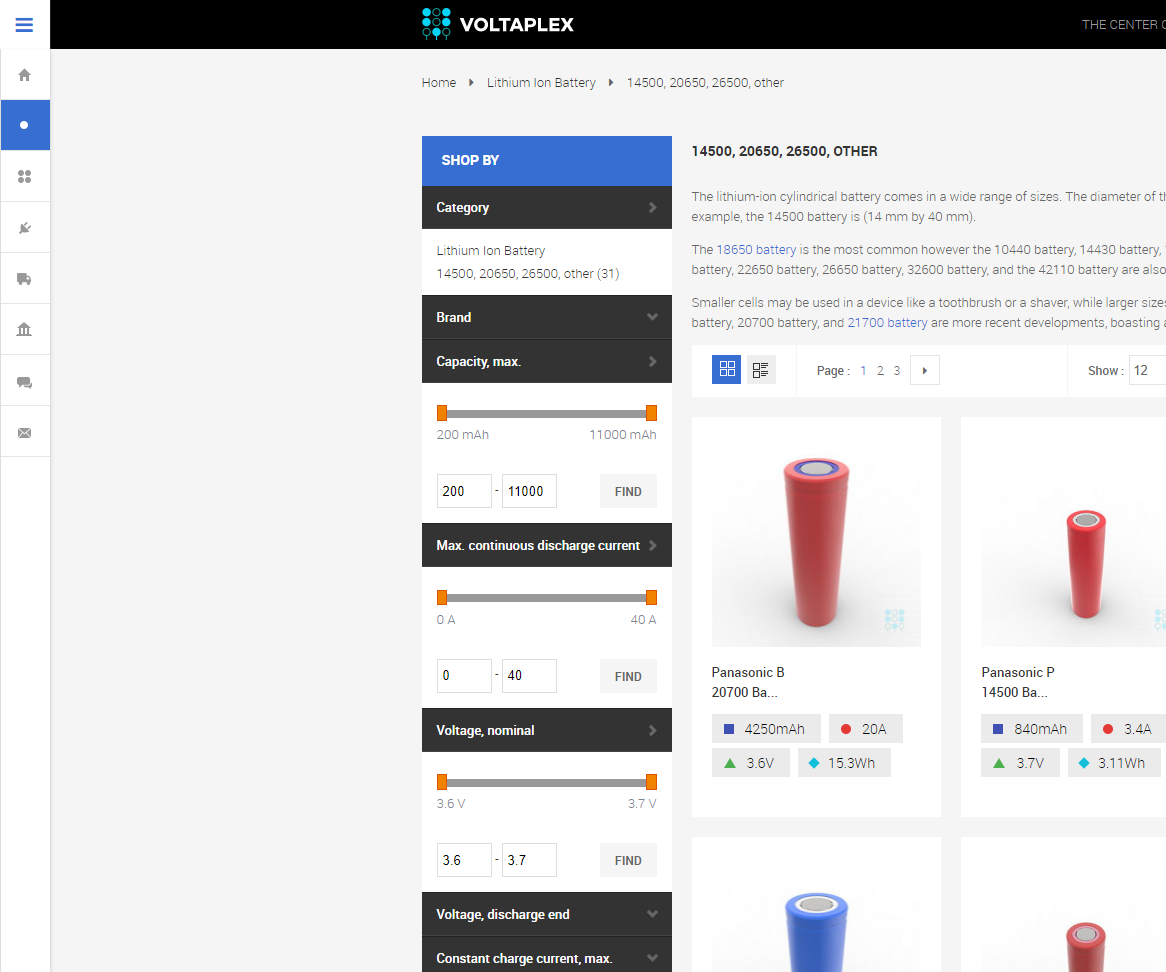Click the 20A discharge badge

[x=866, y=729]
